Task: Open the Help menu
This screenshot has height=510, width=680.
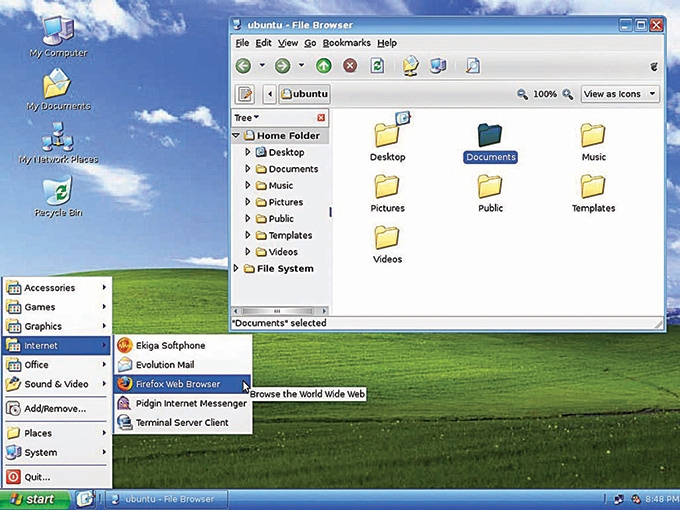Action: 387,43
